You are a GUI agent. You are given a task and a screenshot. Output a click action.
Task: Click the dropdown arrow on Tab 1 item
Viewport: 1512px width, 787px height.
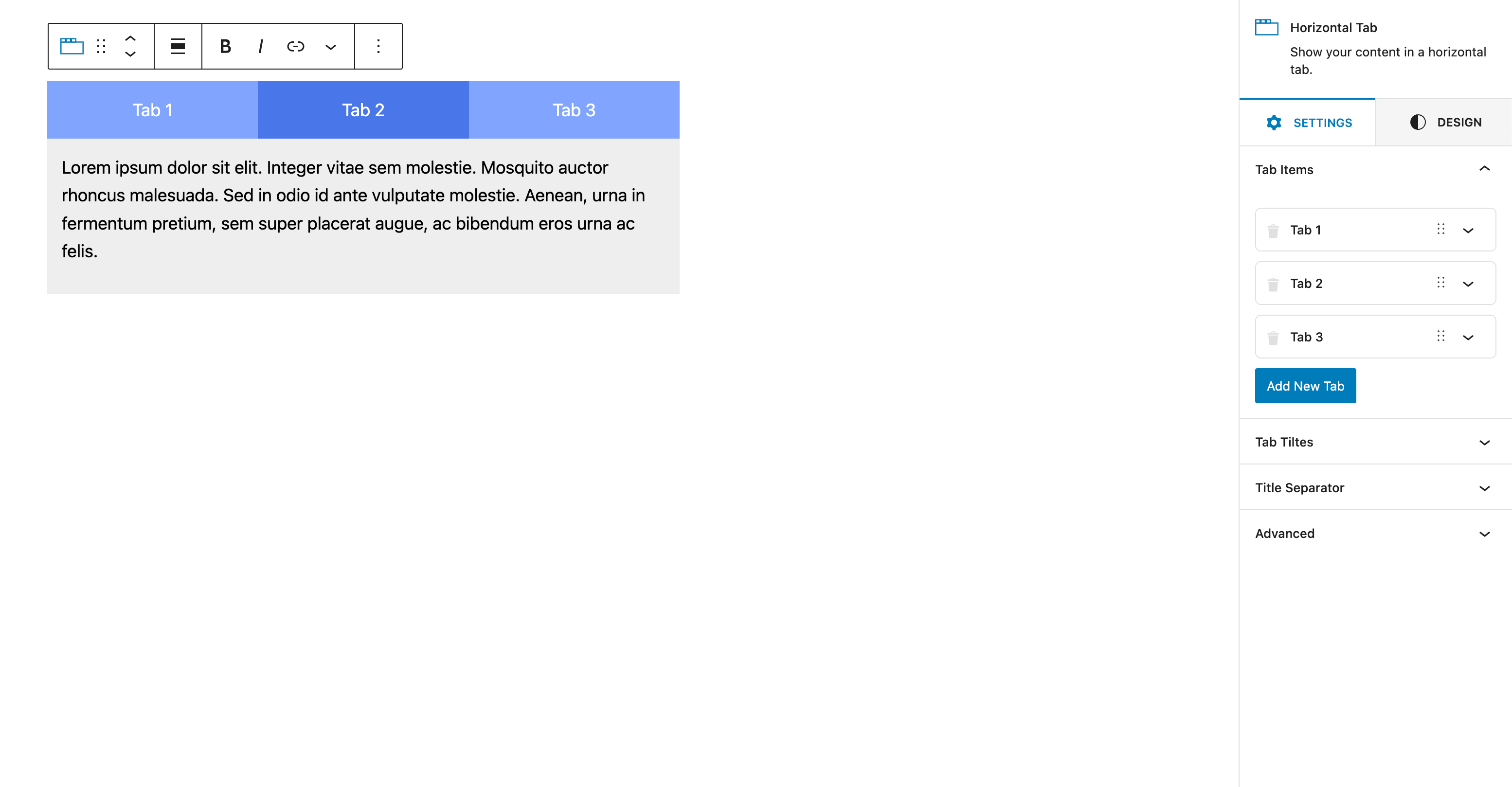click(1468, 230)
